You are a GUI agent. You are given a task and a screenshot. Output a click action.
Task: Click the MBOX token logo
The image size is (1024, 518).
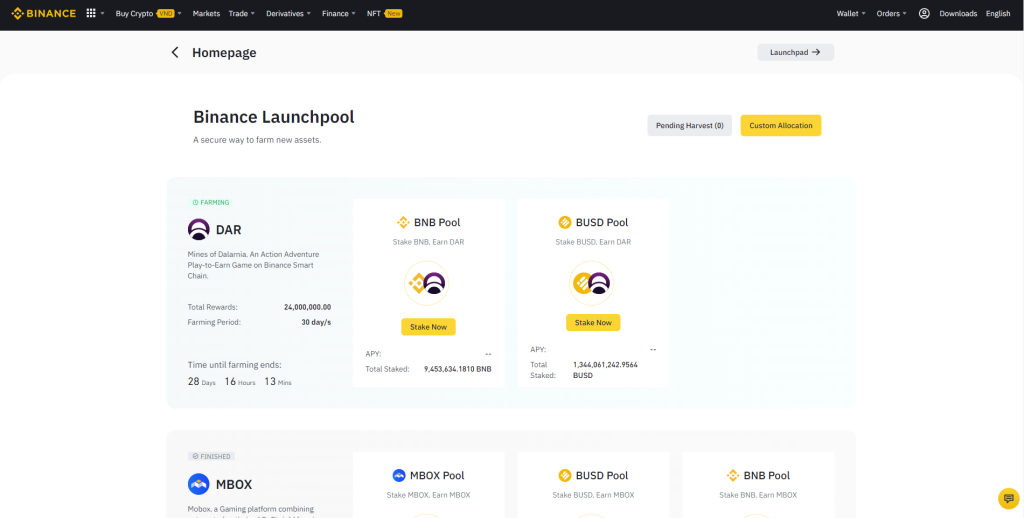[x=199, y=484]
